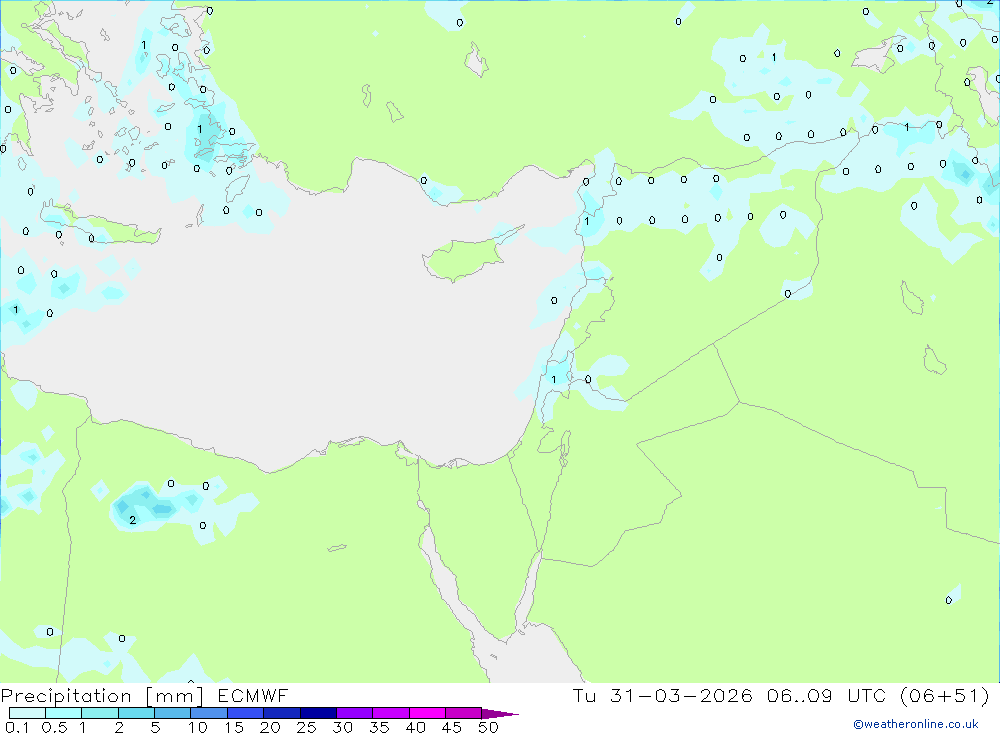Click the legend arrow tip above 50 mm
Screen dimensions: 1000x733
[500, 714]
